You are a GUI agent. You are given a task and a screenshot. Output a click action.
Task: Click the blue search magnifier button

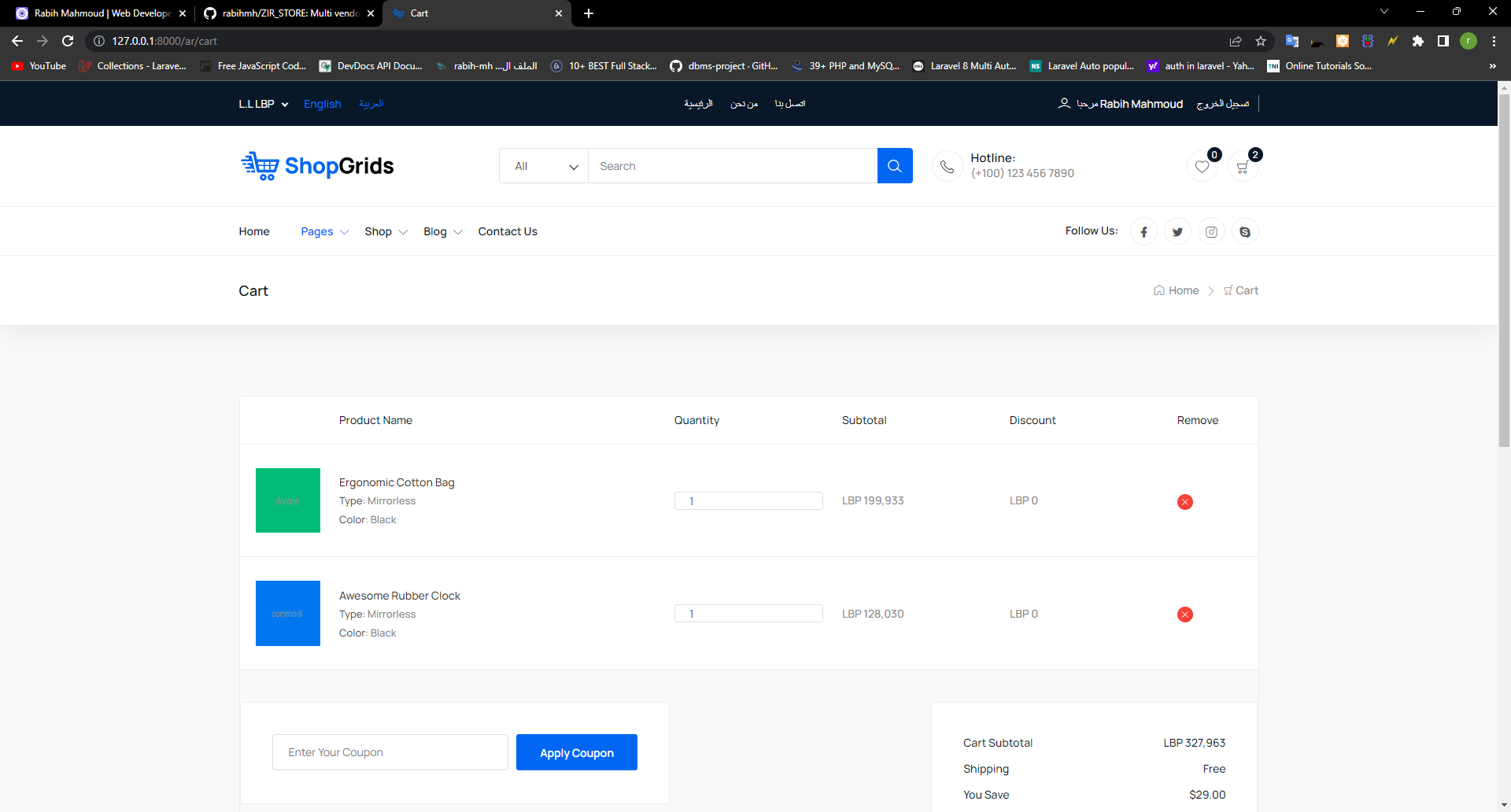pyautogui.click(x=895, y=166)
